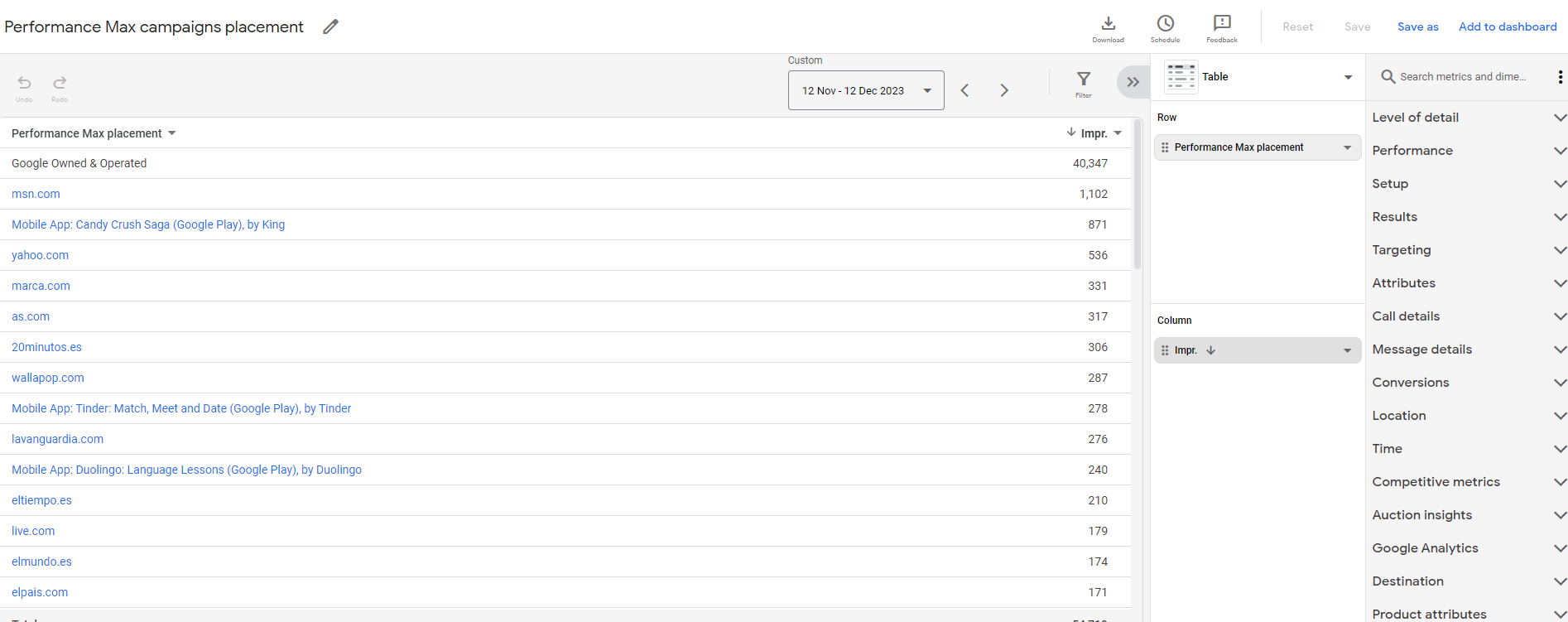Screen dimensions: 1568x622
Task: Click the Save button
Action: pos(1357,27)
